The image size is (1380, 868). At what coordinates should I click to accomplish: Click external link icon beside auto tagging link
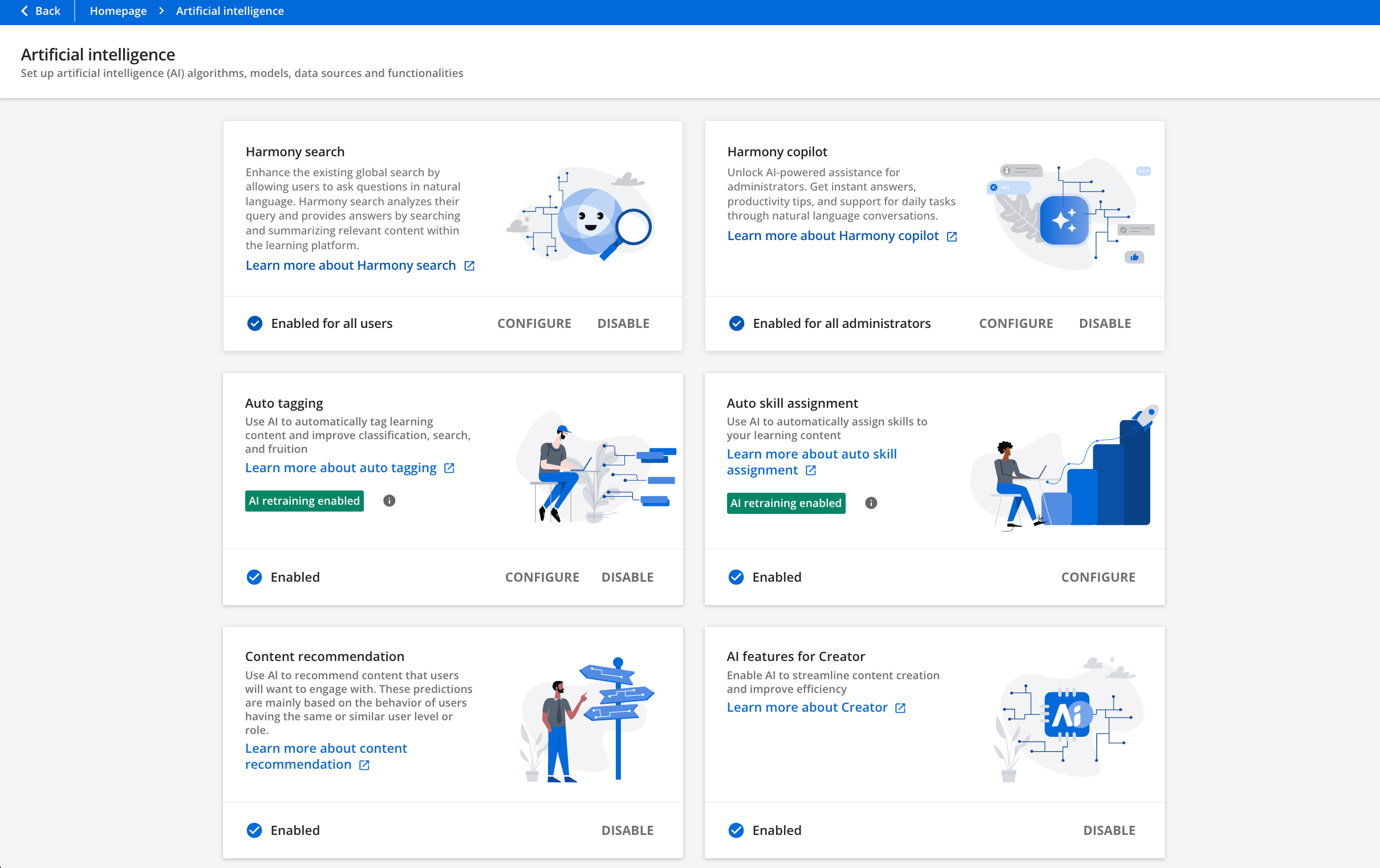(449, 468)
